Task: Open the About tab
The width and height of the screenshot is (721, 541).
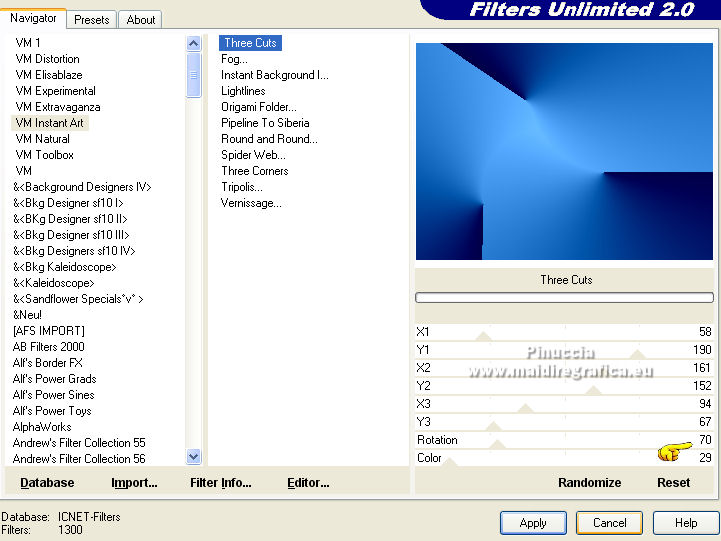Action: click(140, 20)
